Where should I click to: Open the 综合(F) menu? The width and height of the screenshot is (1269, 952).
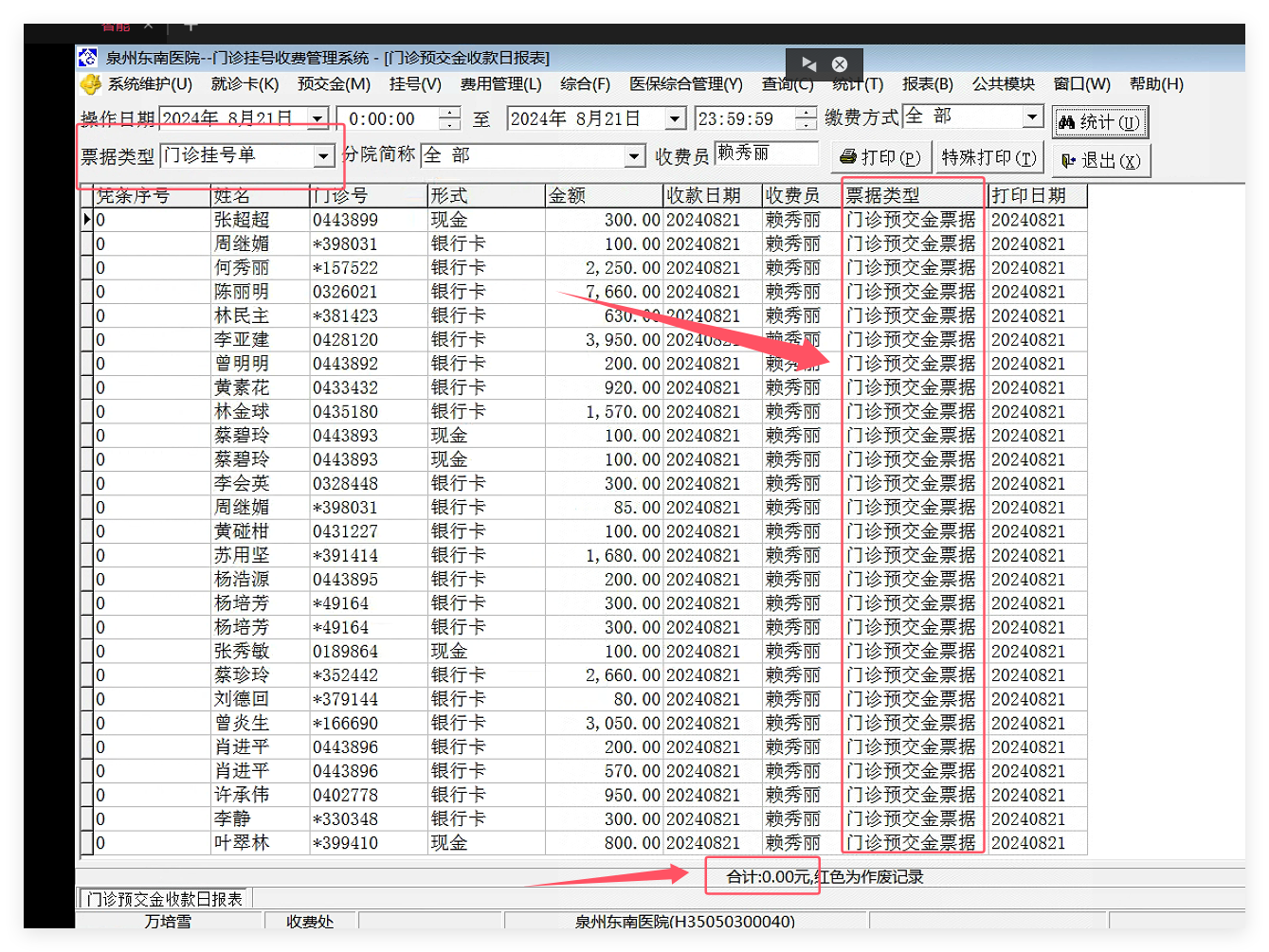point(585,84)
